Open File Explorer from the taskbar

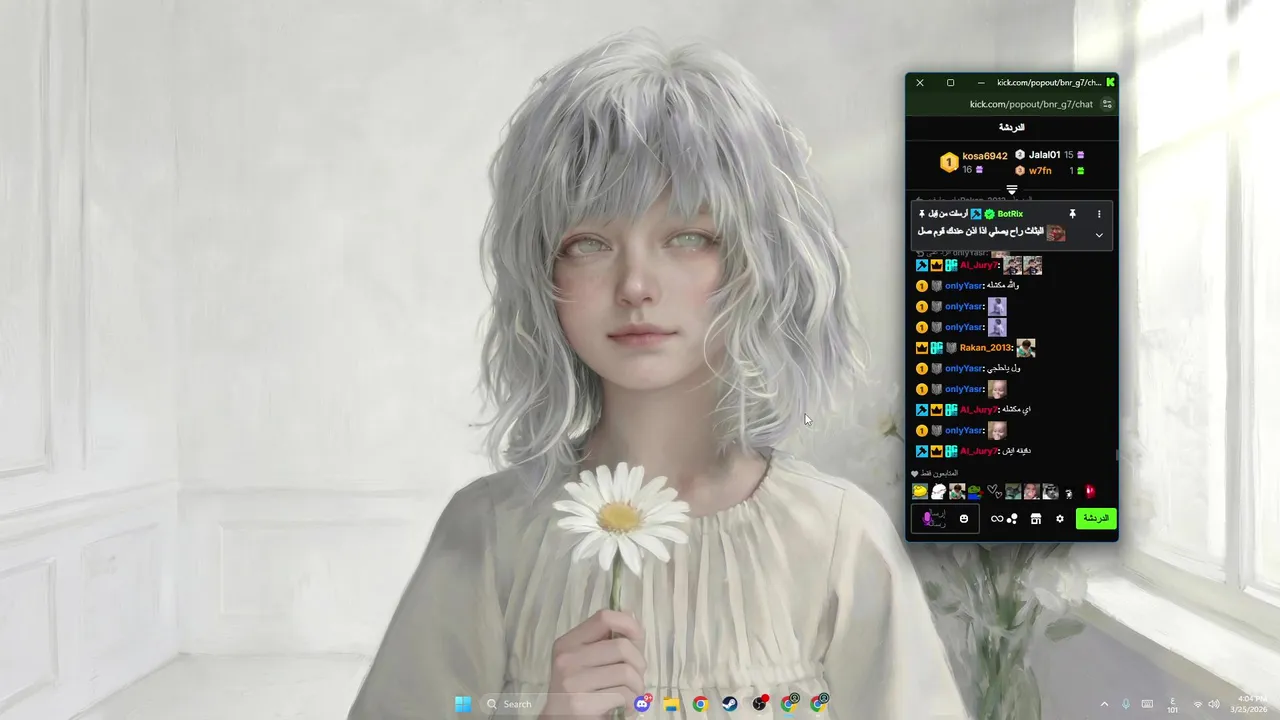click(x=671, y=704)
